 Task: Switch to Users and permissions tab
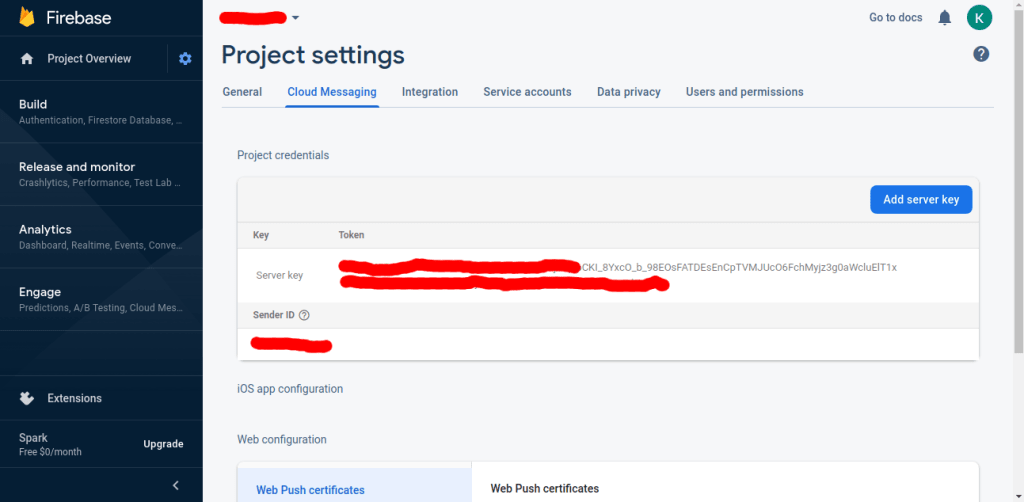[744, 92]
